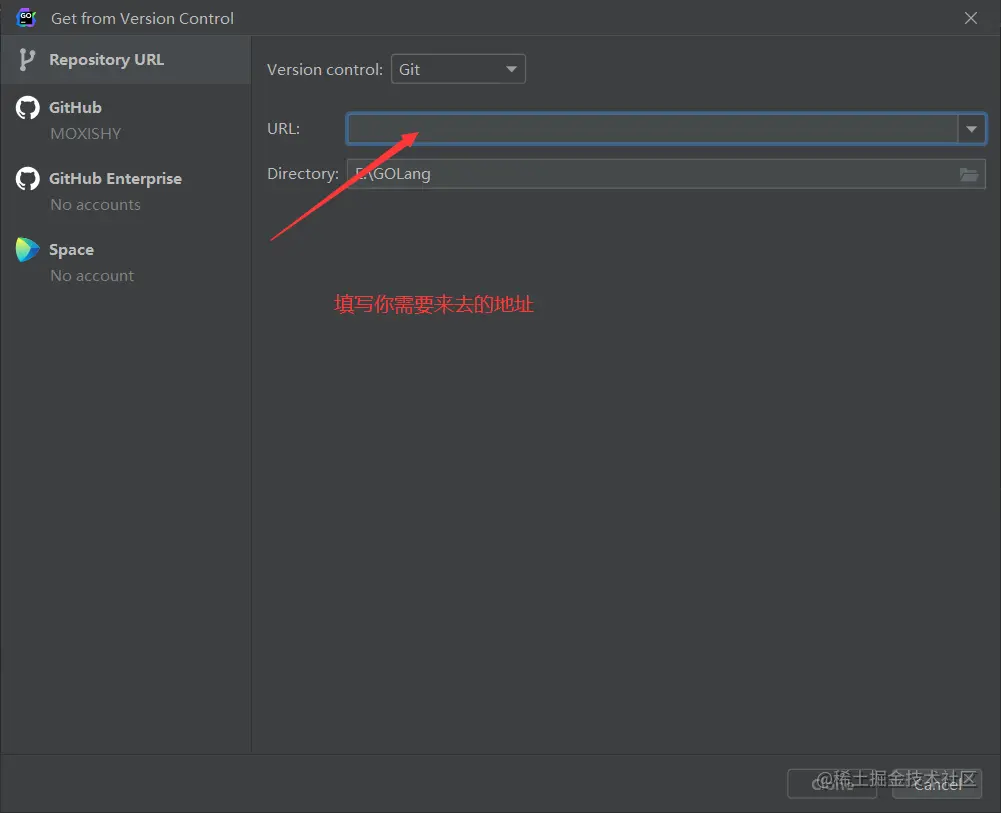Click the Cancel button
The width and height of the screenshot is (1001, 813).
937,784
